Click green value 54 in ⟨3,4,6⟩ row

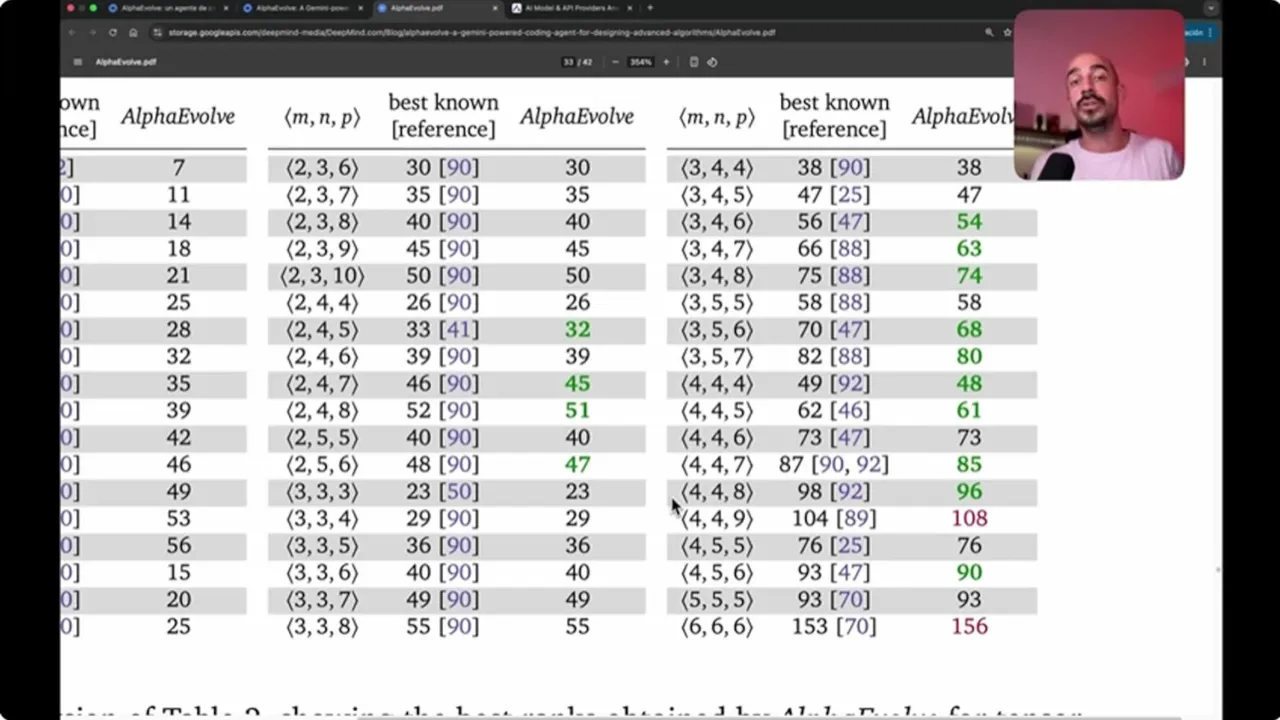pyautogui.click(x=969, y=221)
